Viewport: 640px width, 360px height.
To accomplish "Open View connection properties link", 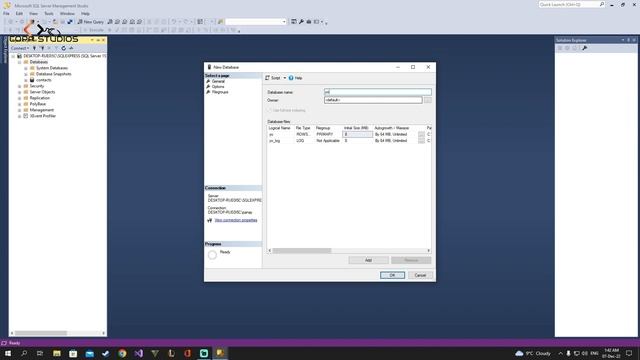I will [x=236, y=220].
